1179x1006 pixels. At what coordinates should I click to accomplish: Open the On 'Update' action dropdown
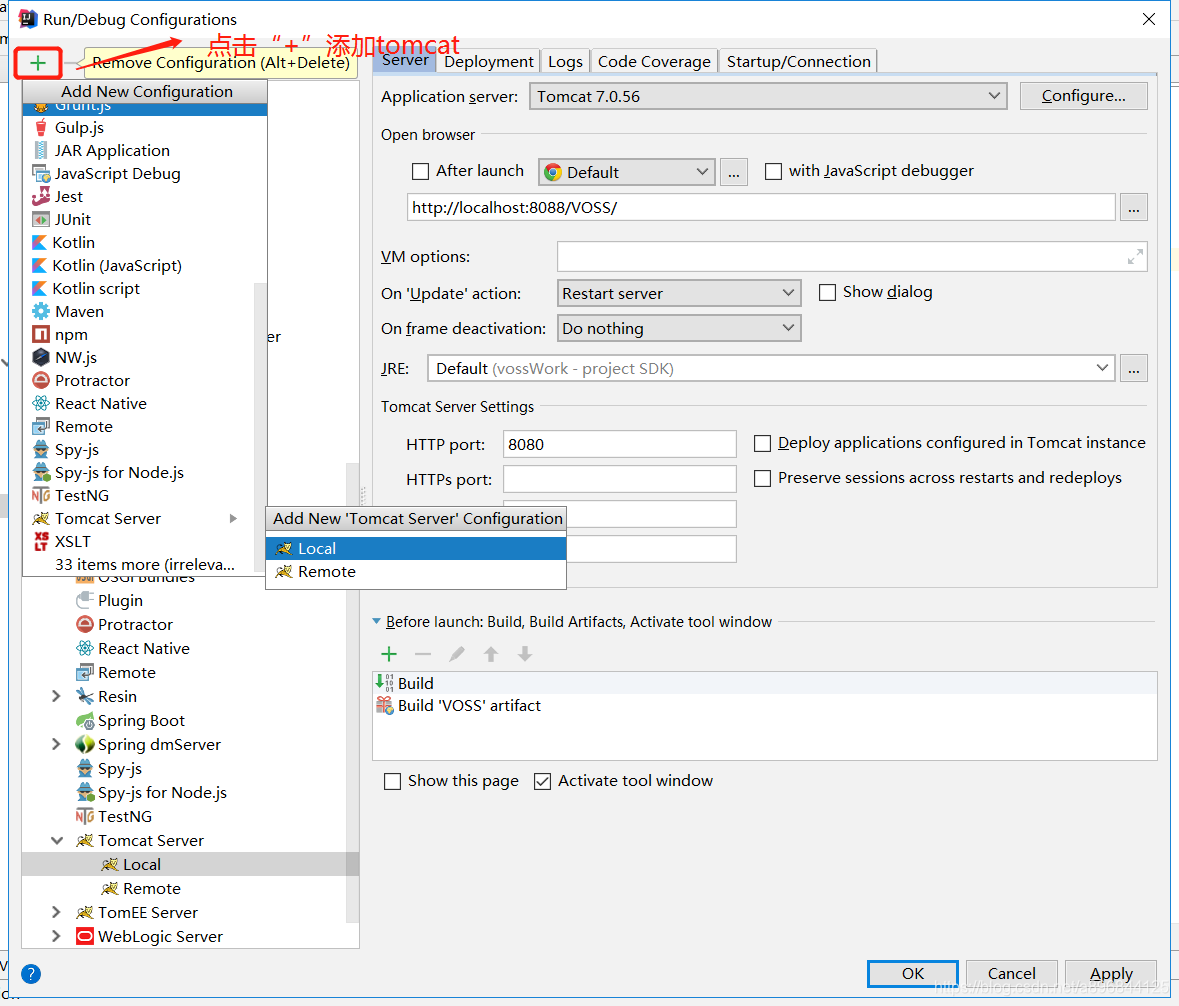click(x=679, y=292)
